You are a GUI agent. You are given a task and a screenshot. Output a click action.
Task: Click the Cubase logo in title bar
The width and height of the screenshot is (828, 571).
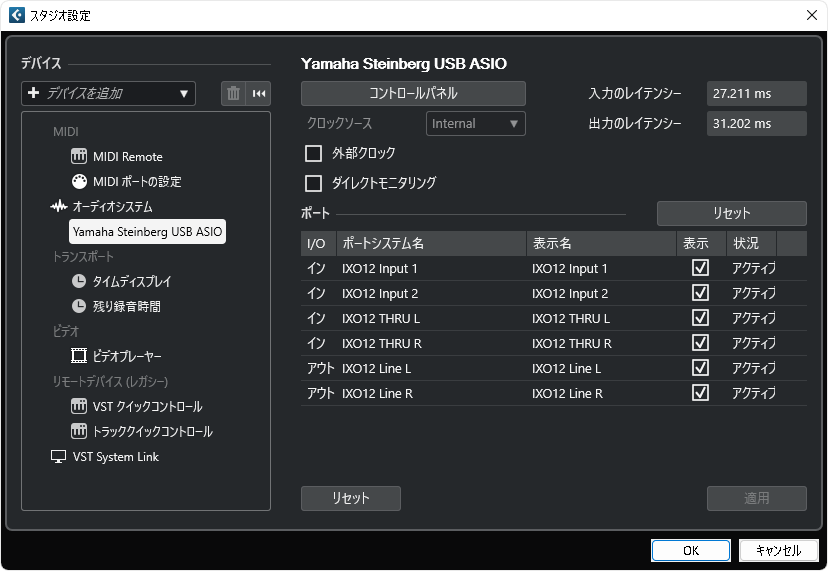[17, 15]
